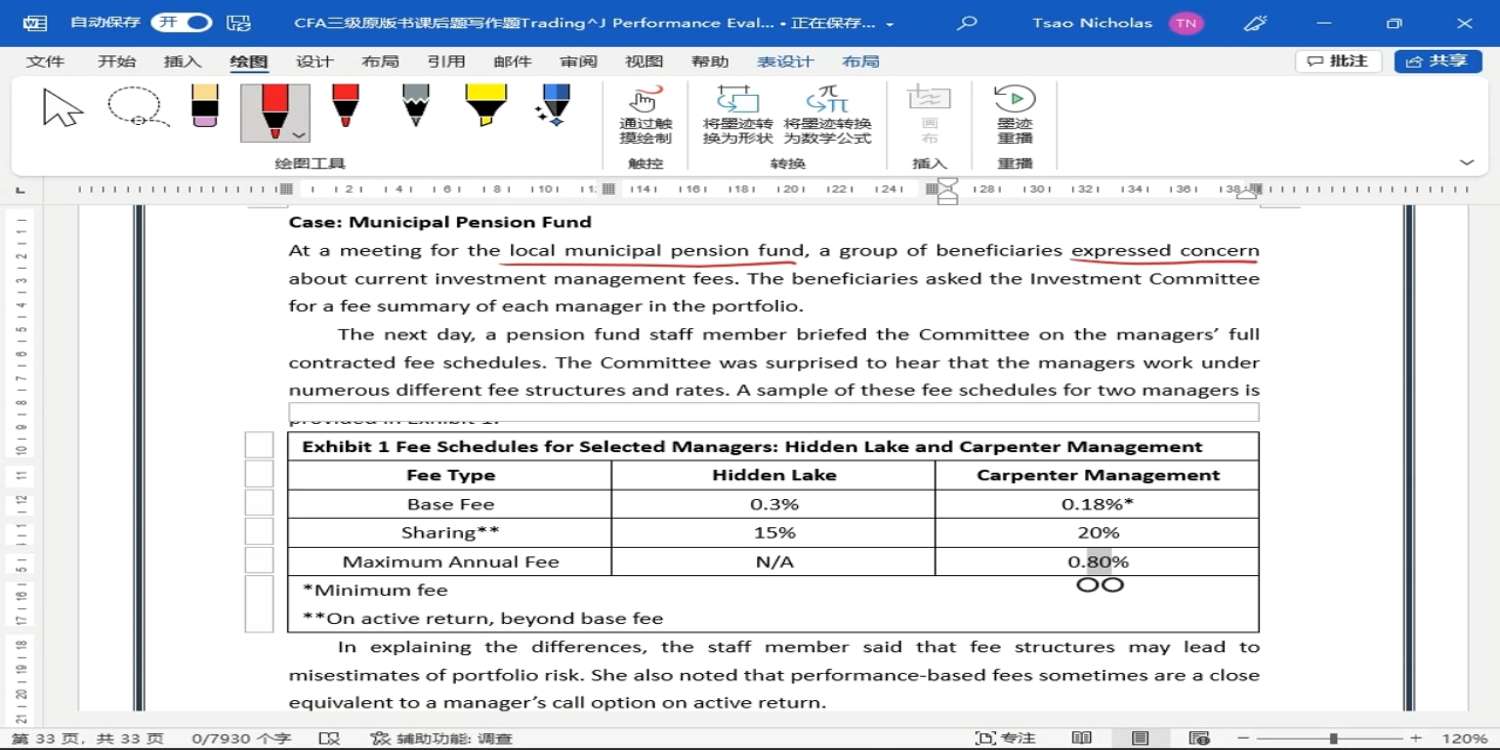Open the 表设计 (Table Design) tab
Screen dimensions: 1500x750
click(x=785, y=62)
